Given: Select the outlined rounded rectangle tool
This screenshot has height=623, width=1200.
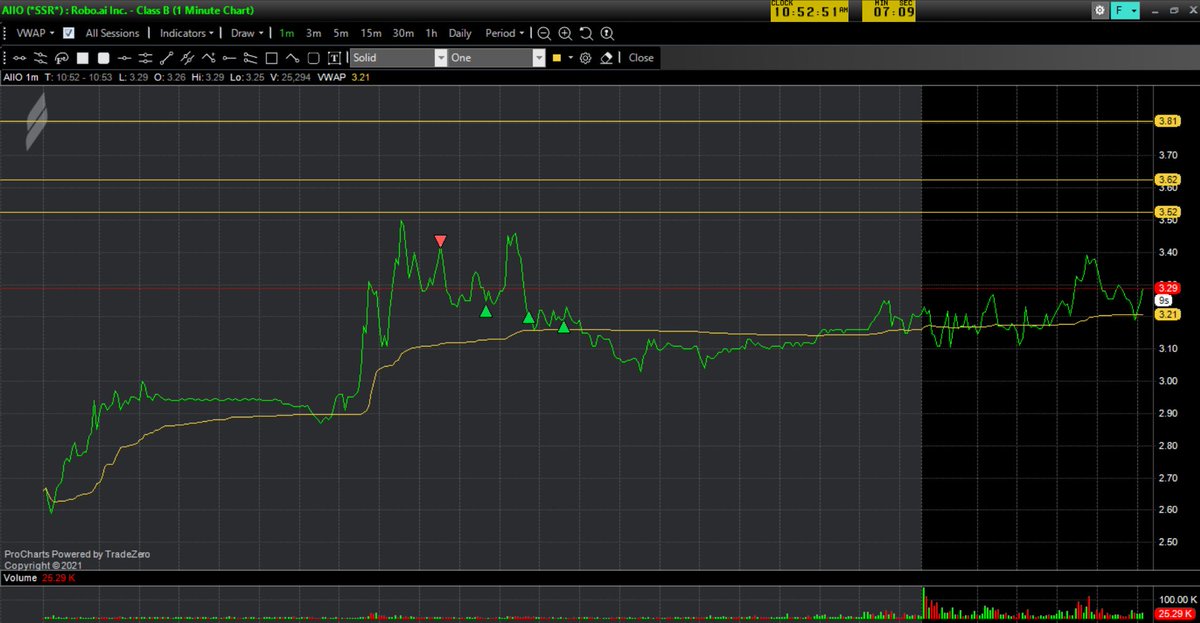Looking at the screenshot, I should pos(313,58).
